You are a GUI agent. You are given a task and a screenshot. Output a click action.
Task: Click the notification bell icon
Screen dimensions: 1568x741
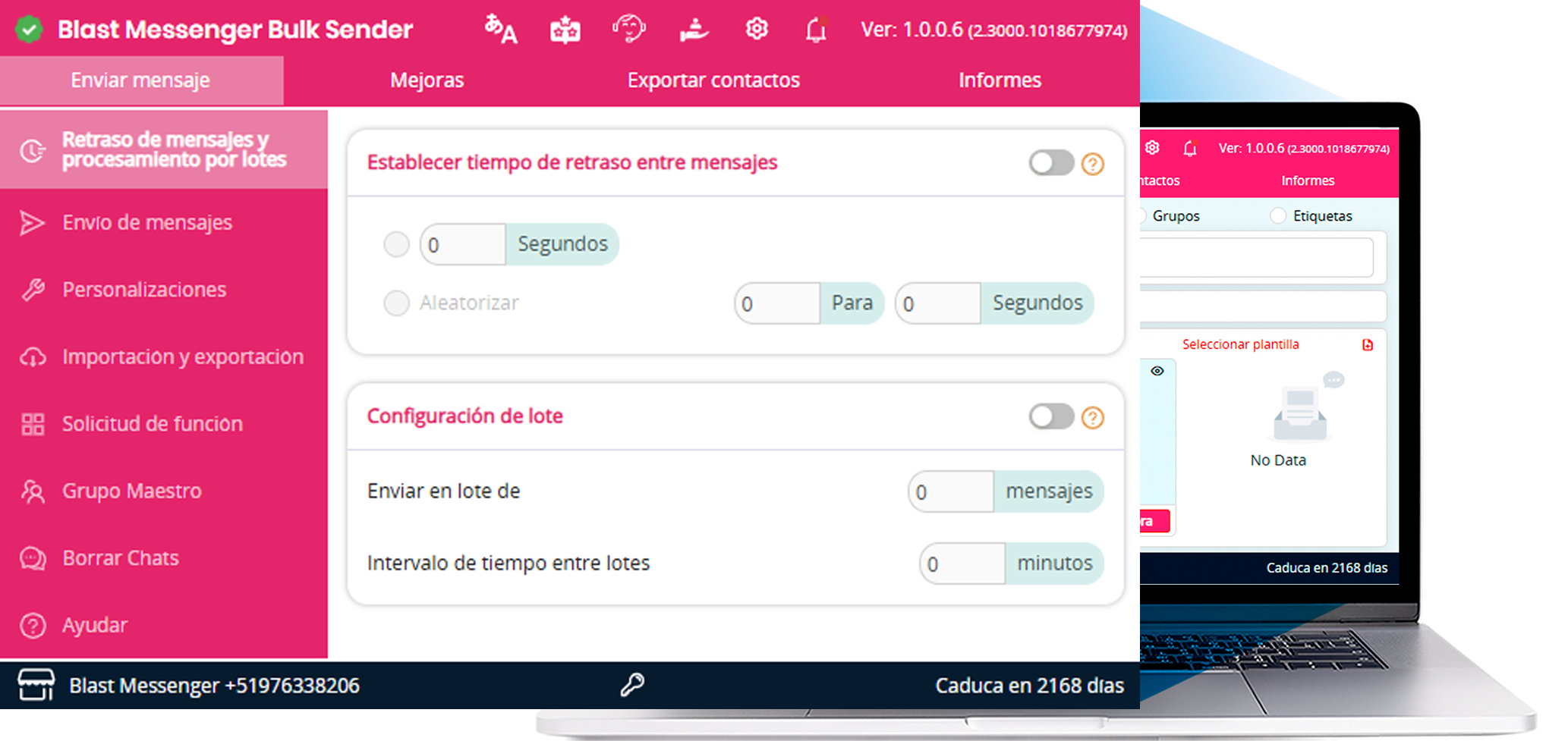[816, 30]
